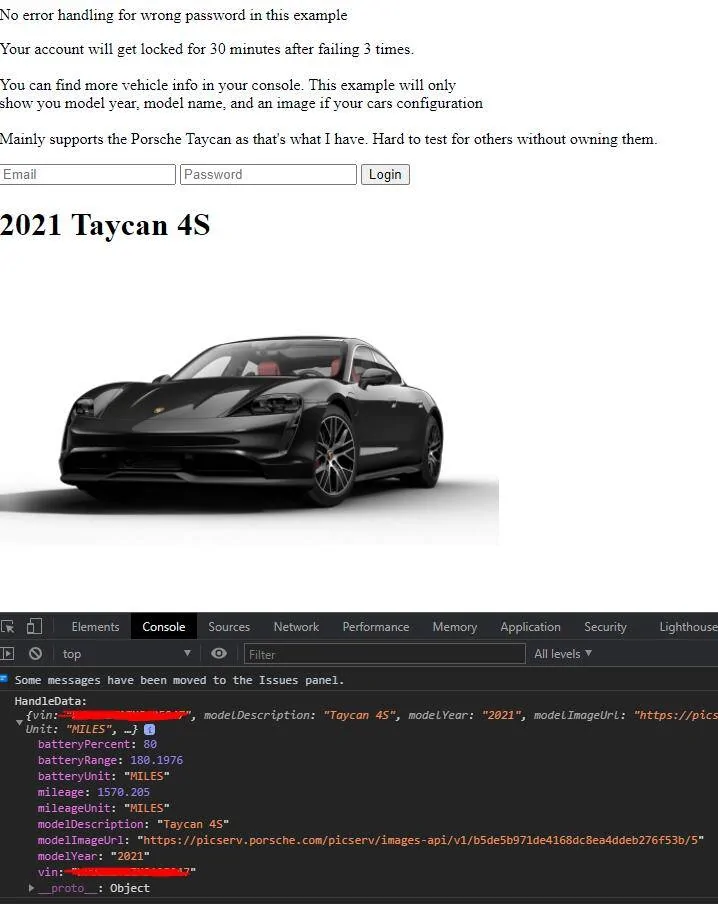Screen dimensions: 718x904
Task: Click the HandleData: log label
Action: tap(51, 701)
